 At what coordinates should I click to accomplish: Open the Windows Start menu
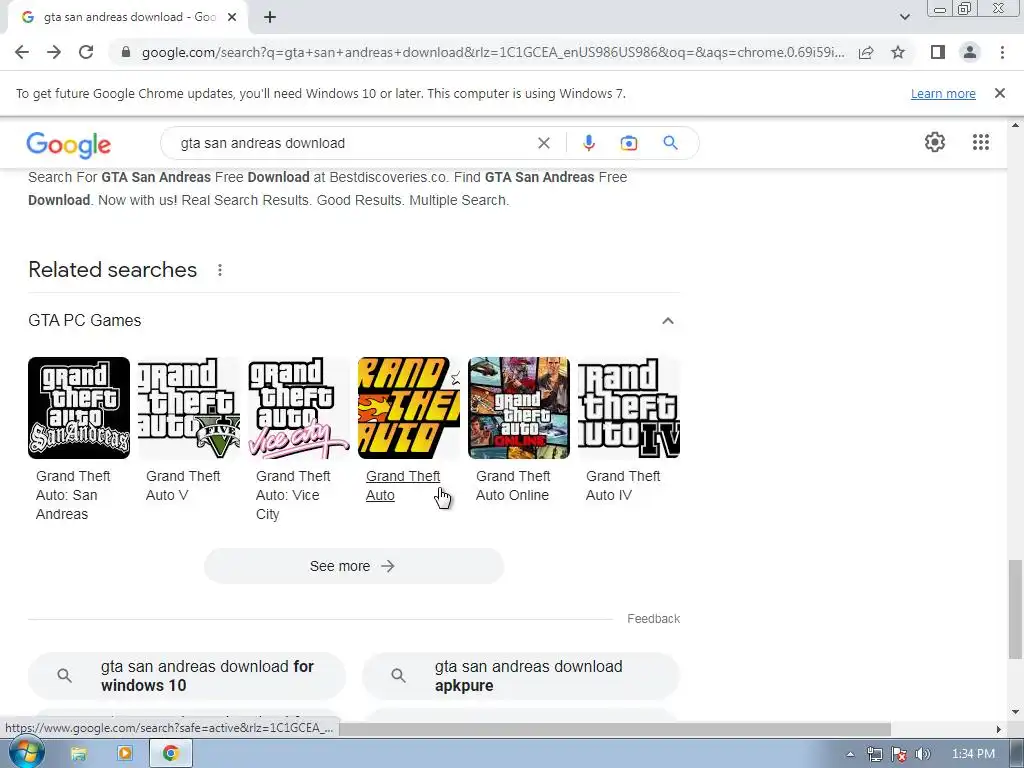click(x=25, y=753)
